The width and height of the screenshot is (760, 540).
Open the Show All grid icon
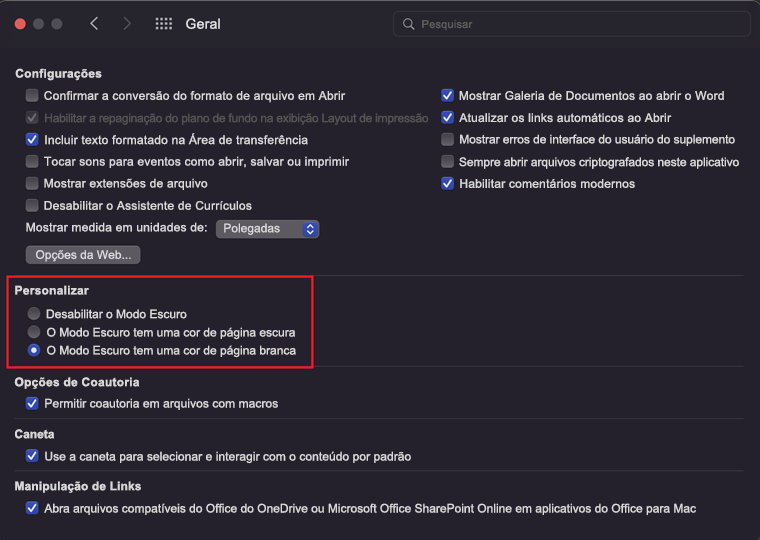(x=164, y=23)
